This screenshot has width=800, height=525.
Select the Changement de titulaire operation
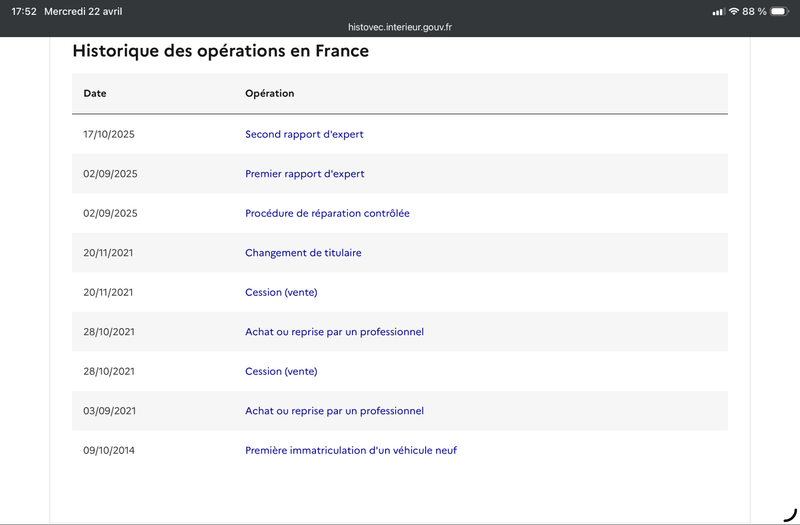(x=303, y=253)
